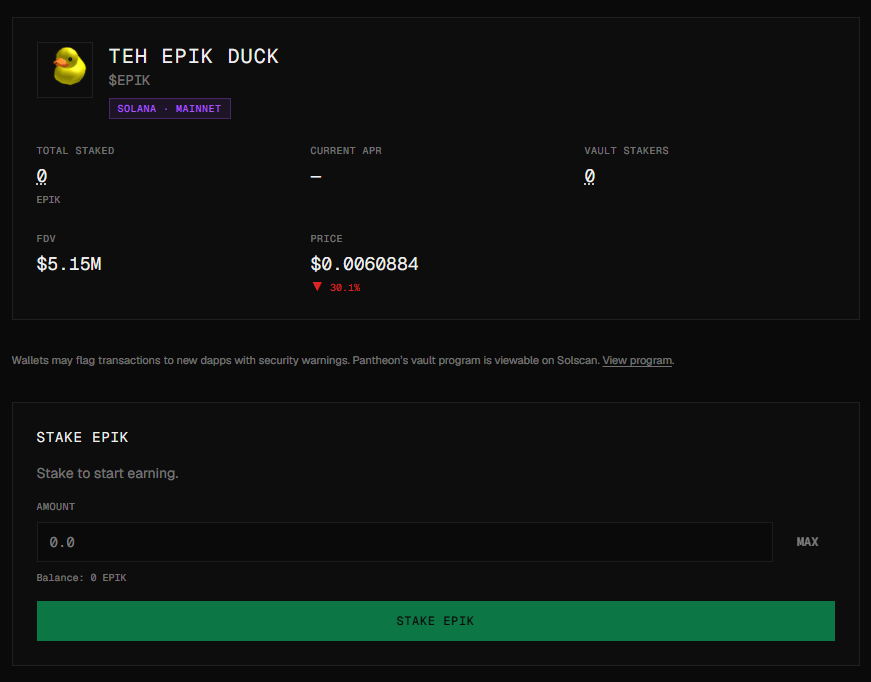Screen dimensions: 871x682
Task: Click the CURRENT APR label
Action: tap(346, 151)
